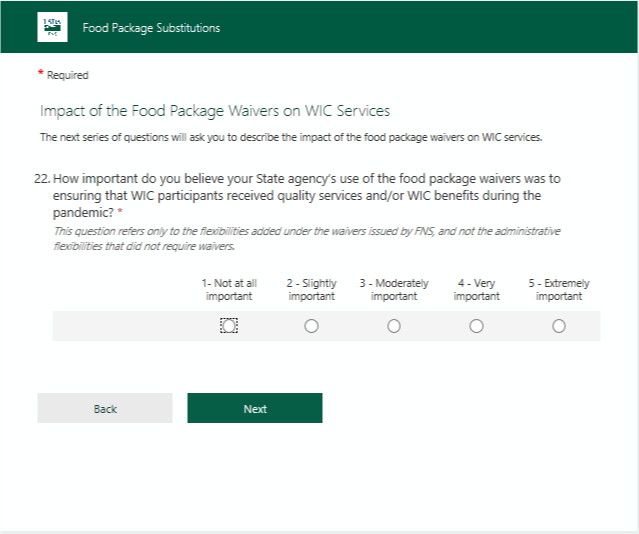The height and width of the screenshot is (534, 639).
Task: Select the '3 - Moderately important' radio button
Action: (394, 326)
